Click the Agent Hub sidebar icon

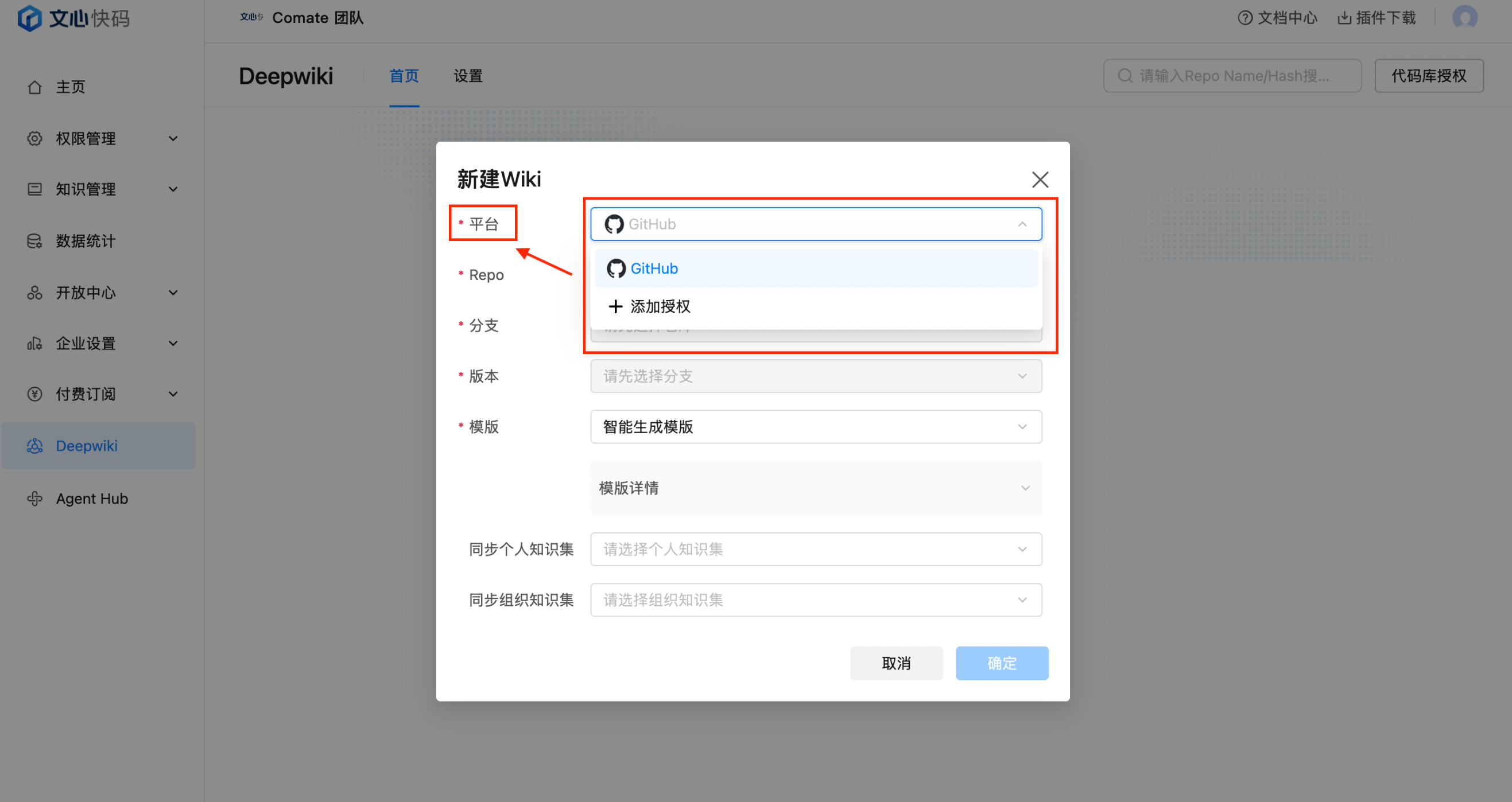pos(34,499)
